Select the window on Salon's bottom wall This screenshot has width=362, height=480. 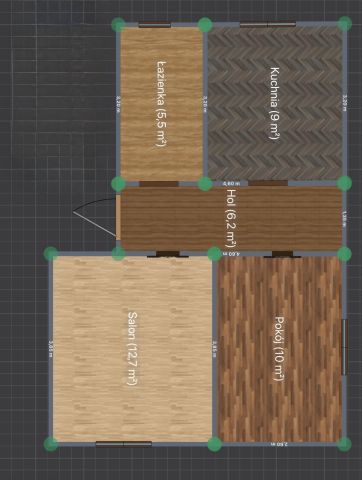[x=124, y=444]
